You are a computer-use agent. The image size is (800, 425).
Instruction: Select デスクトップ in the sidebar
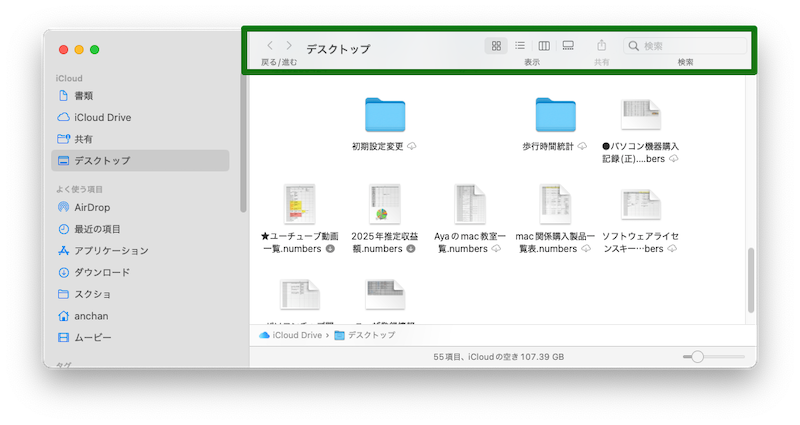click(140, 160)
